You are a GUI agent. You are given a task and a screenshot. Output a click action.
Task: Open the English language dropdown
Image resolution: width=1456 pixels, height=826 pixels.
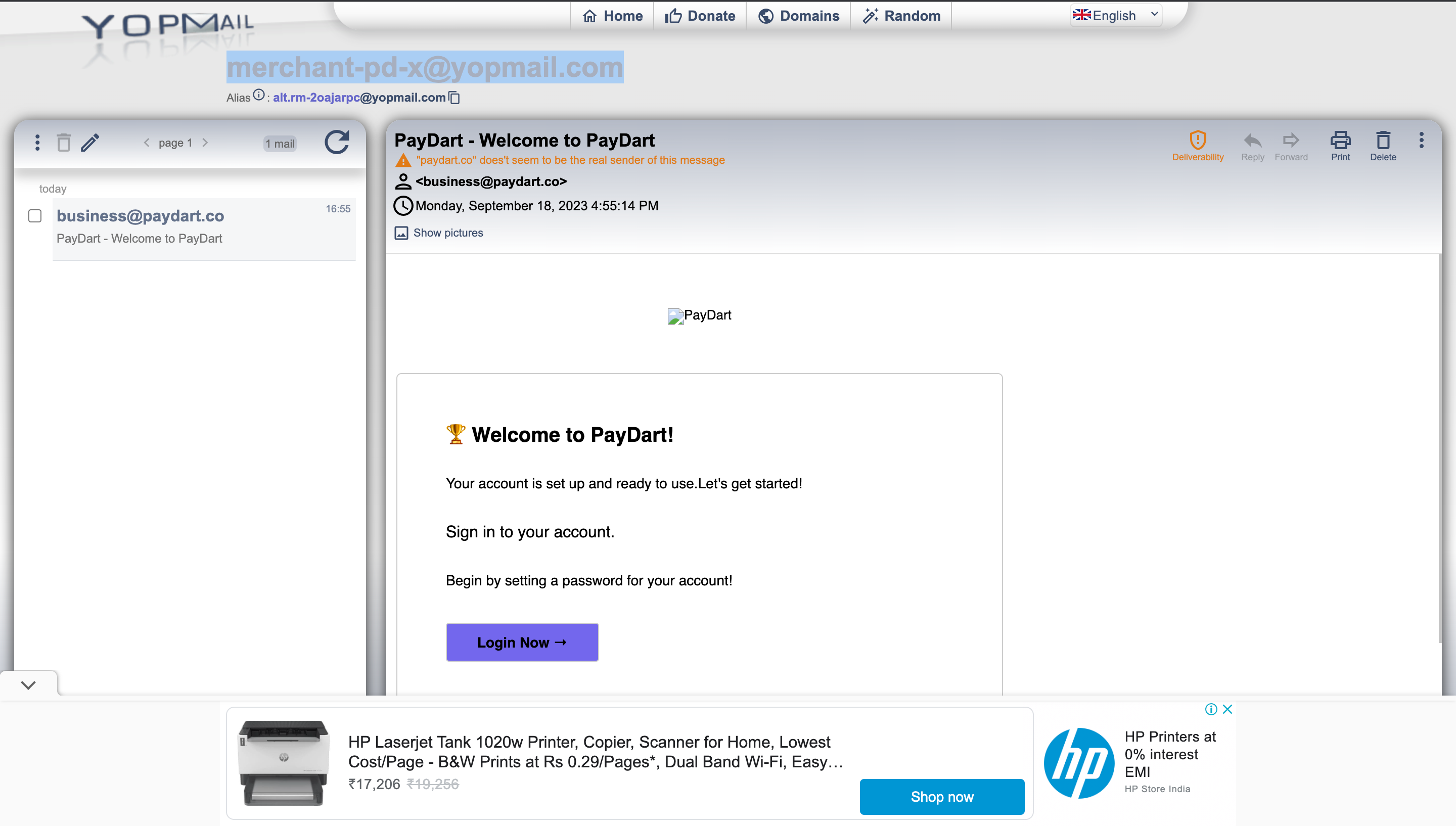1116,15
